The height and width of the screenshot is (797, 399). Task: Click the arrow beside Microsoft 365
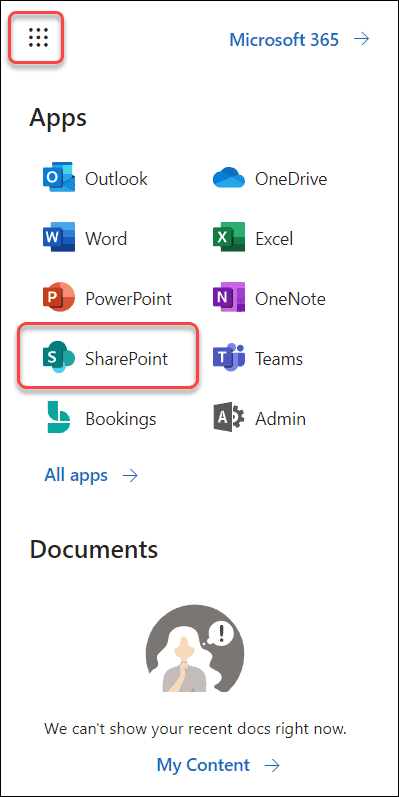click(x=362, y=39)
